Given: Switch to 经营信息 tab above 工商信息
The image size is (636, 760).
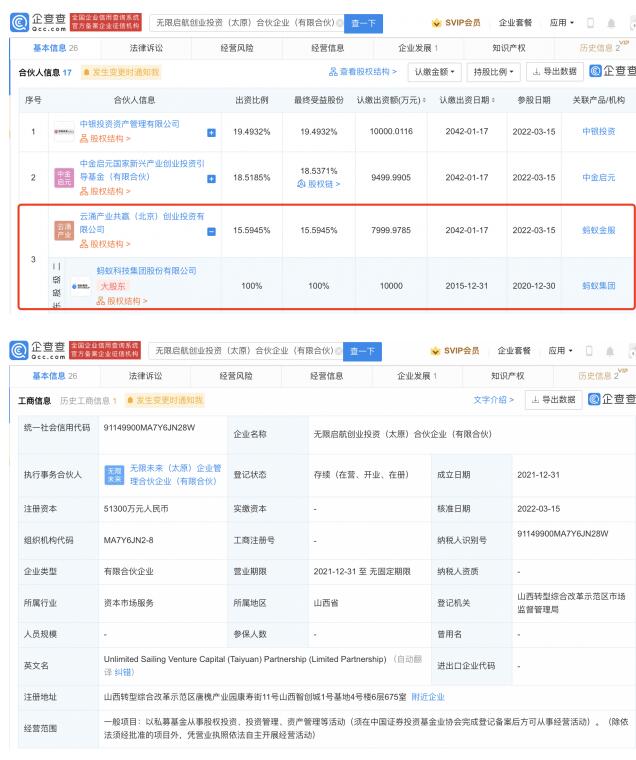Looking at the screenshot, I should pos(327,376).
